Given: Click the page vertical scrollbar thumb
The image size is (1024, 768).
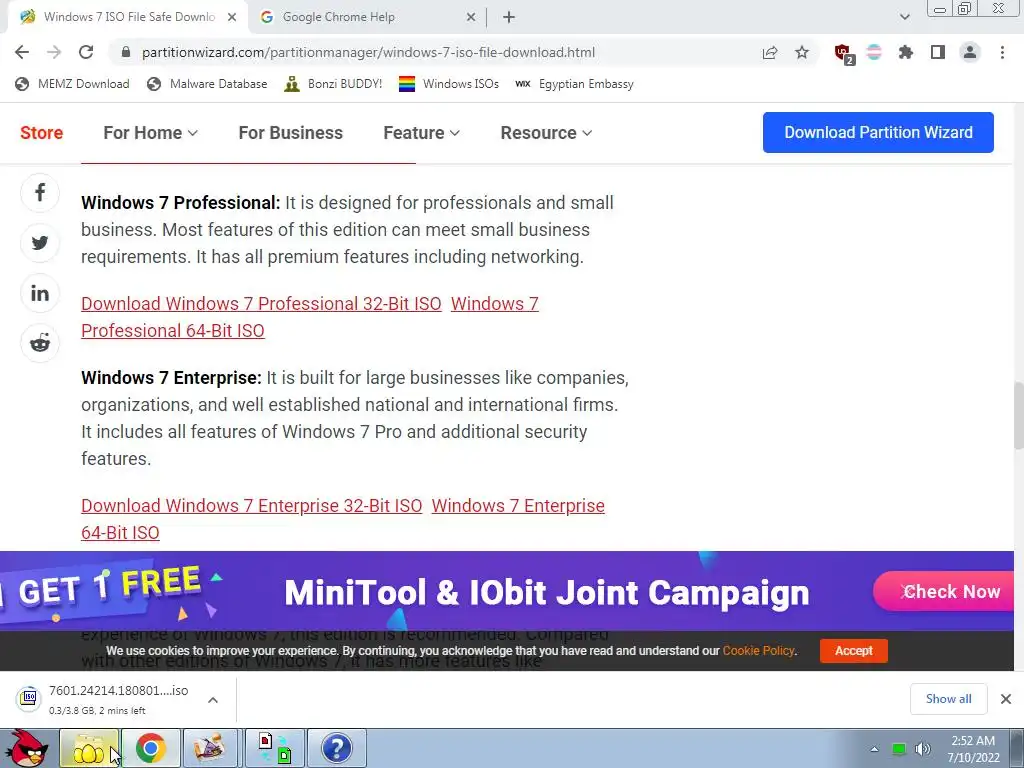Looking at the screenshot, I should 1019,415.
